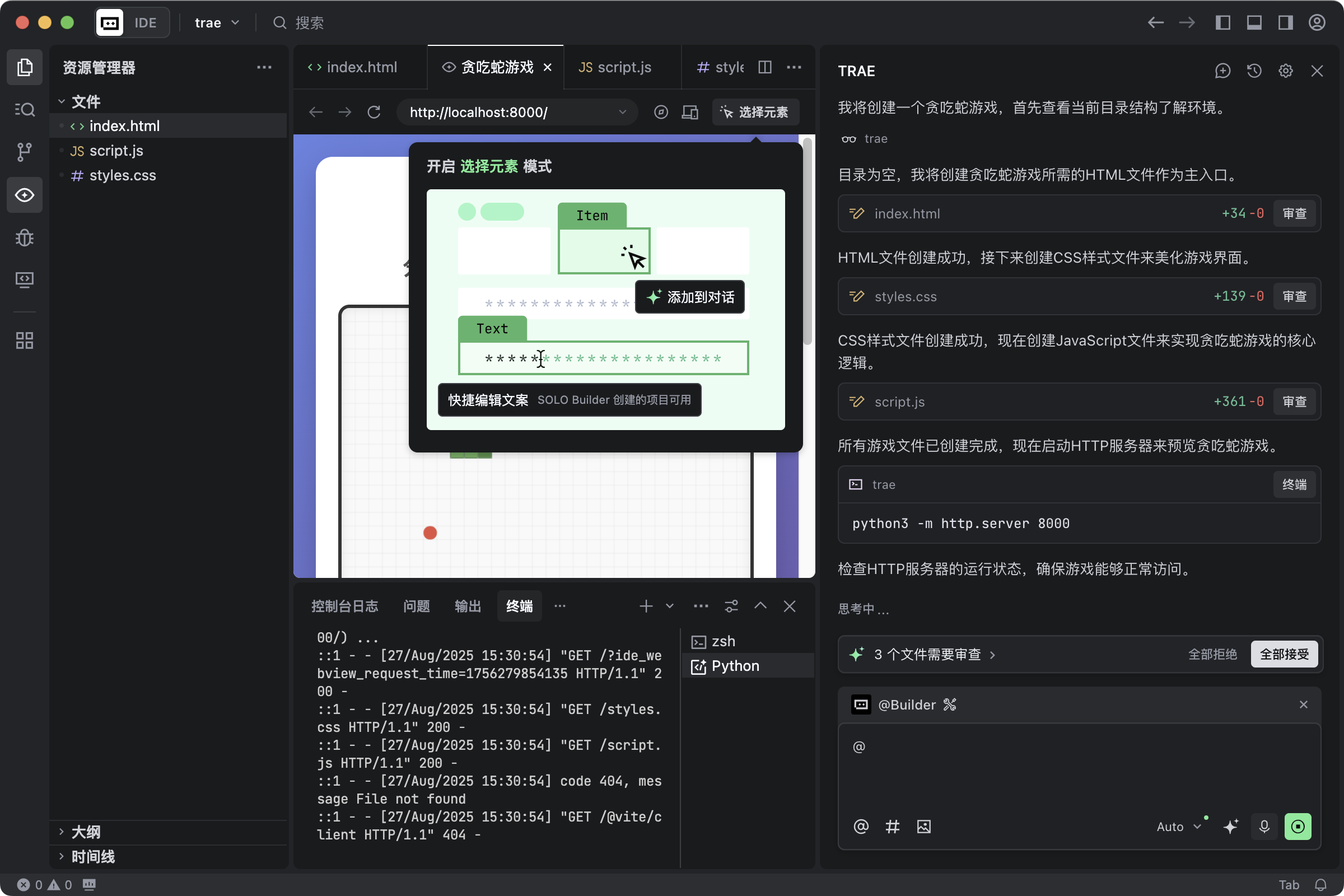This screenshot has width=1344, height=896.
Task: Toggle the right sidebar layout icon
Action: click(x=1285, y=22)
